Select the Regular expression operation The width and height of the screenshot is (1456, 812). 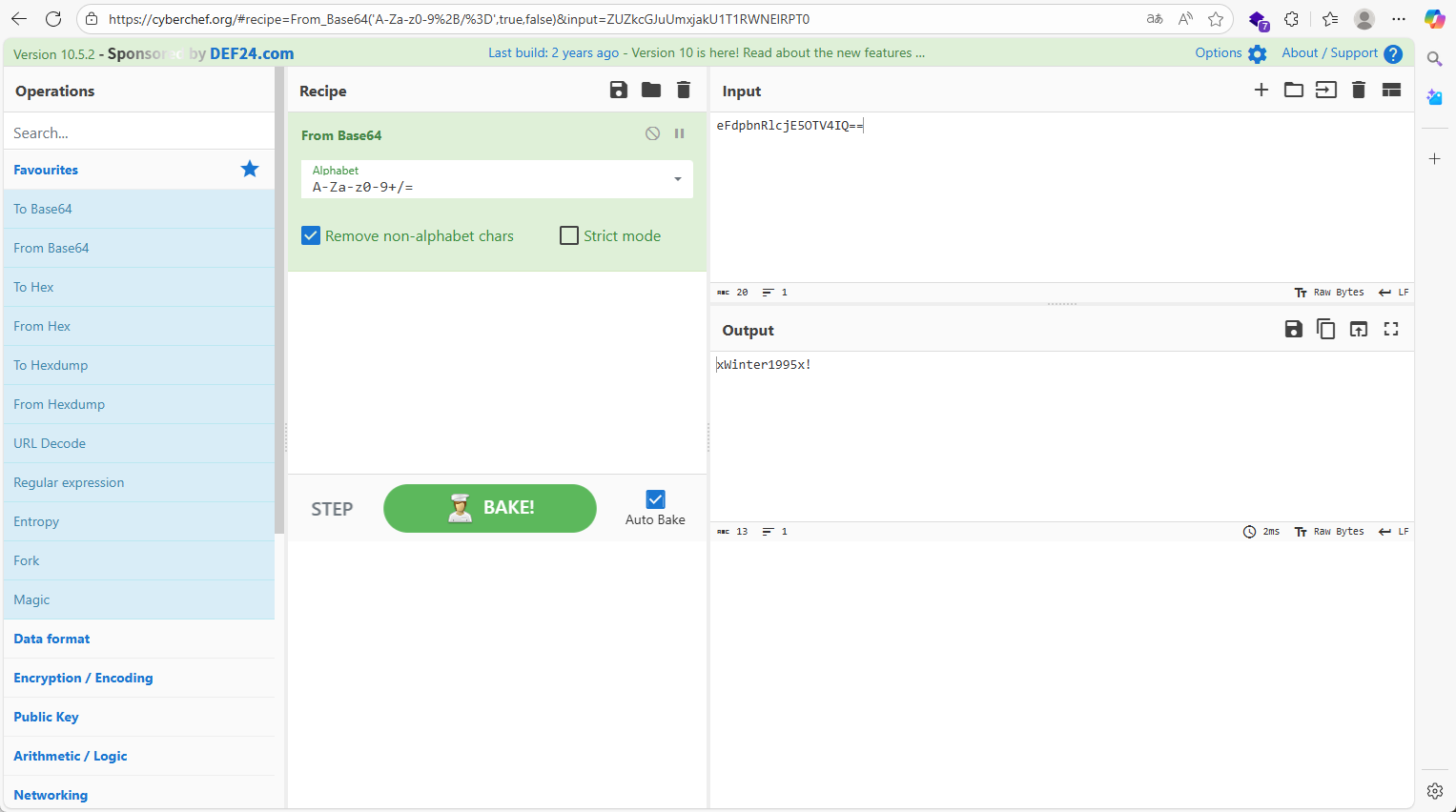[139, 482]
